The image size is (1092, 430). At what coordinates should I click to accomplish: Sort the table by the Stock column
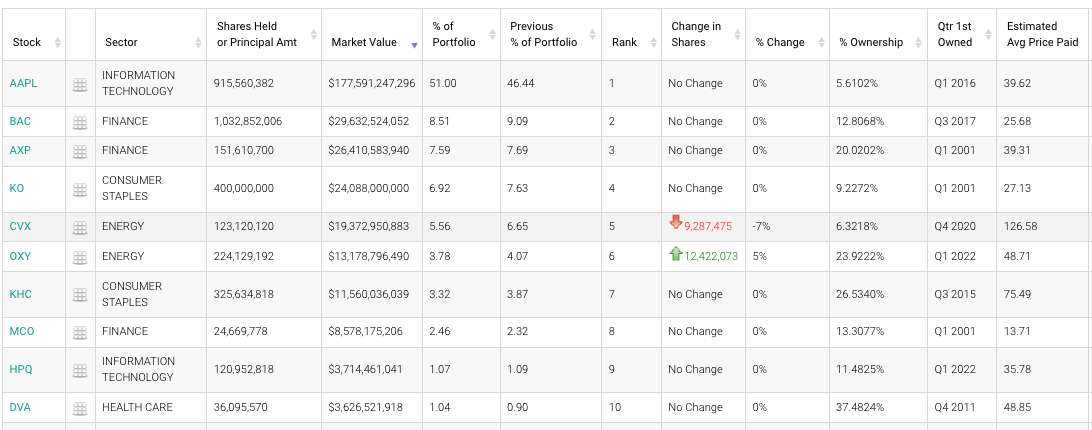pos(57,43)
